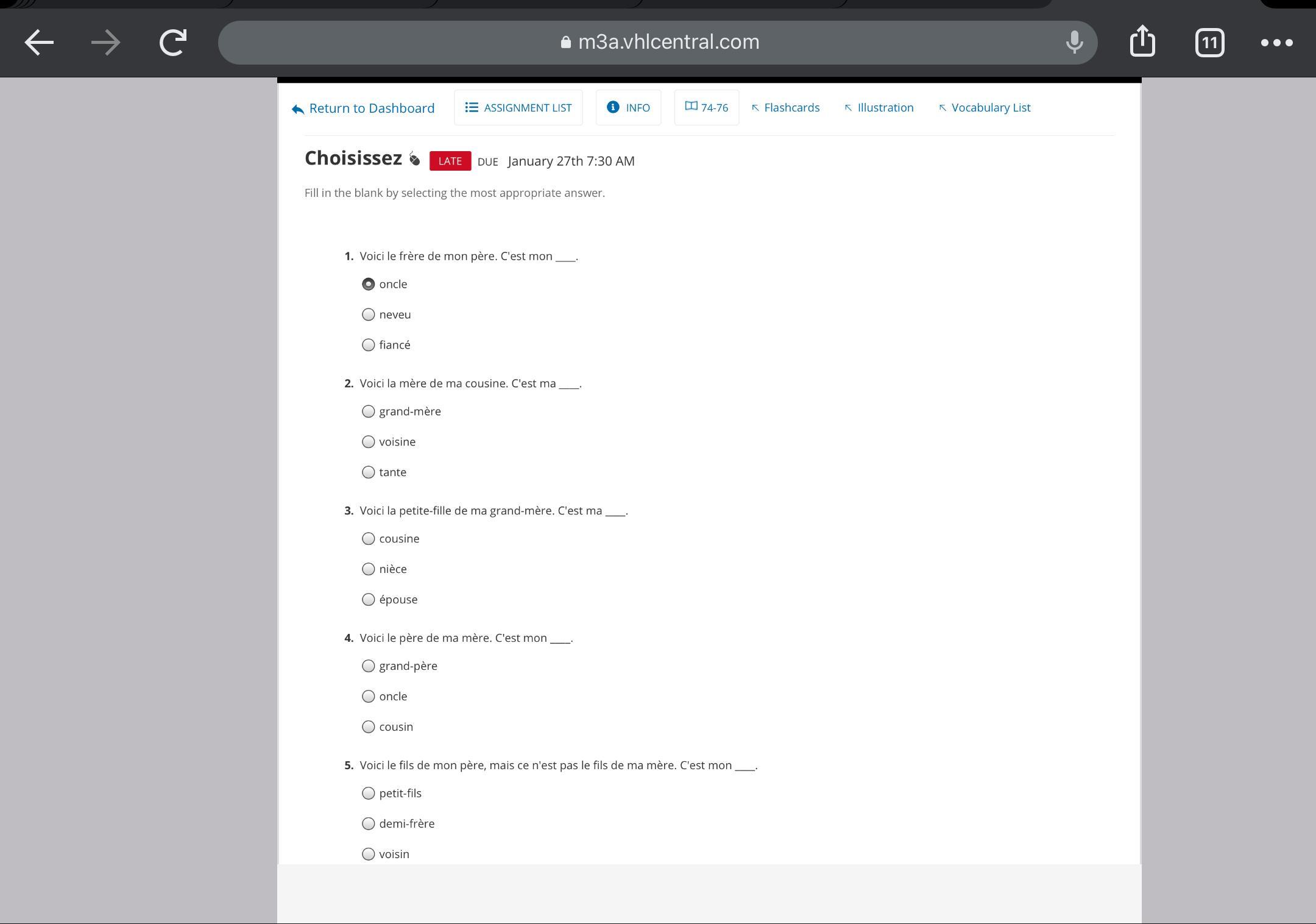Image resolution: width=1316 pixels, height=924 pixels.
Task: Tap the microphone icon in address bar
Action: [x=1074, y=42]
